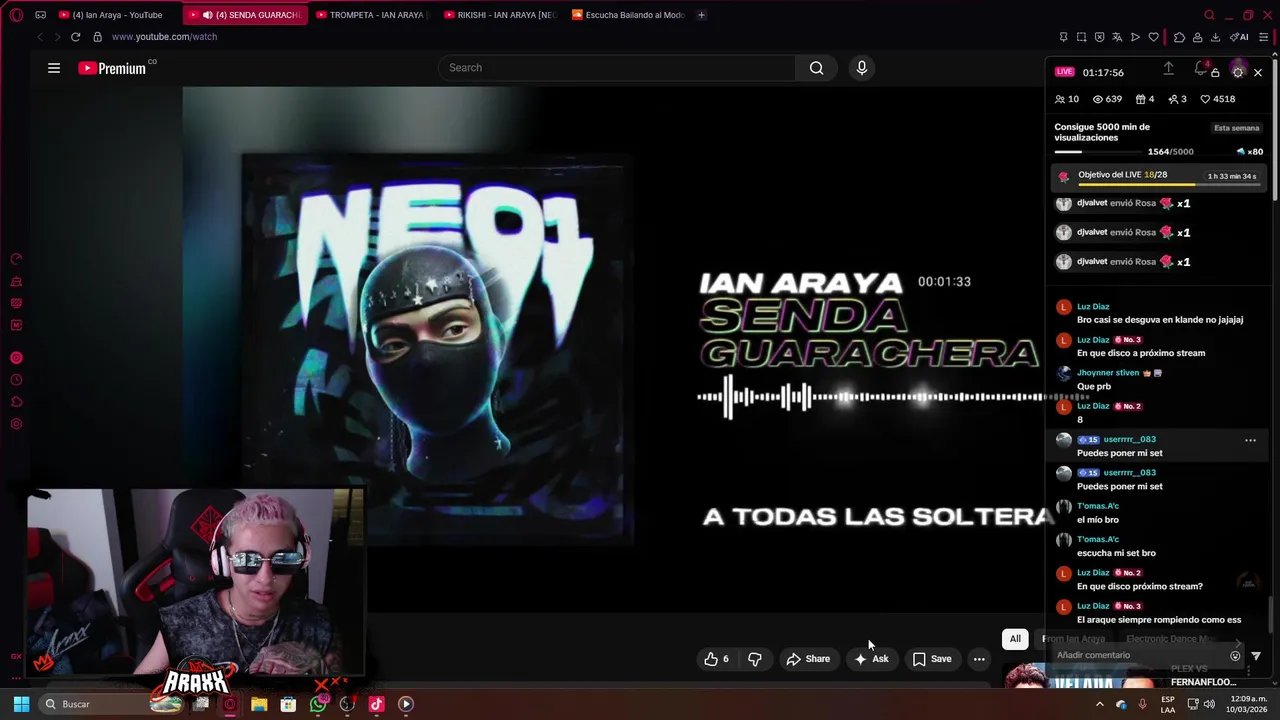Start voice search with microphone icon
1280x720 pixels.
point(862,68)
